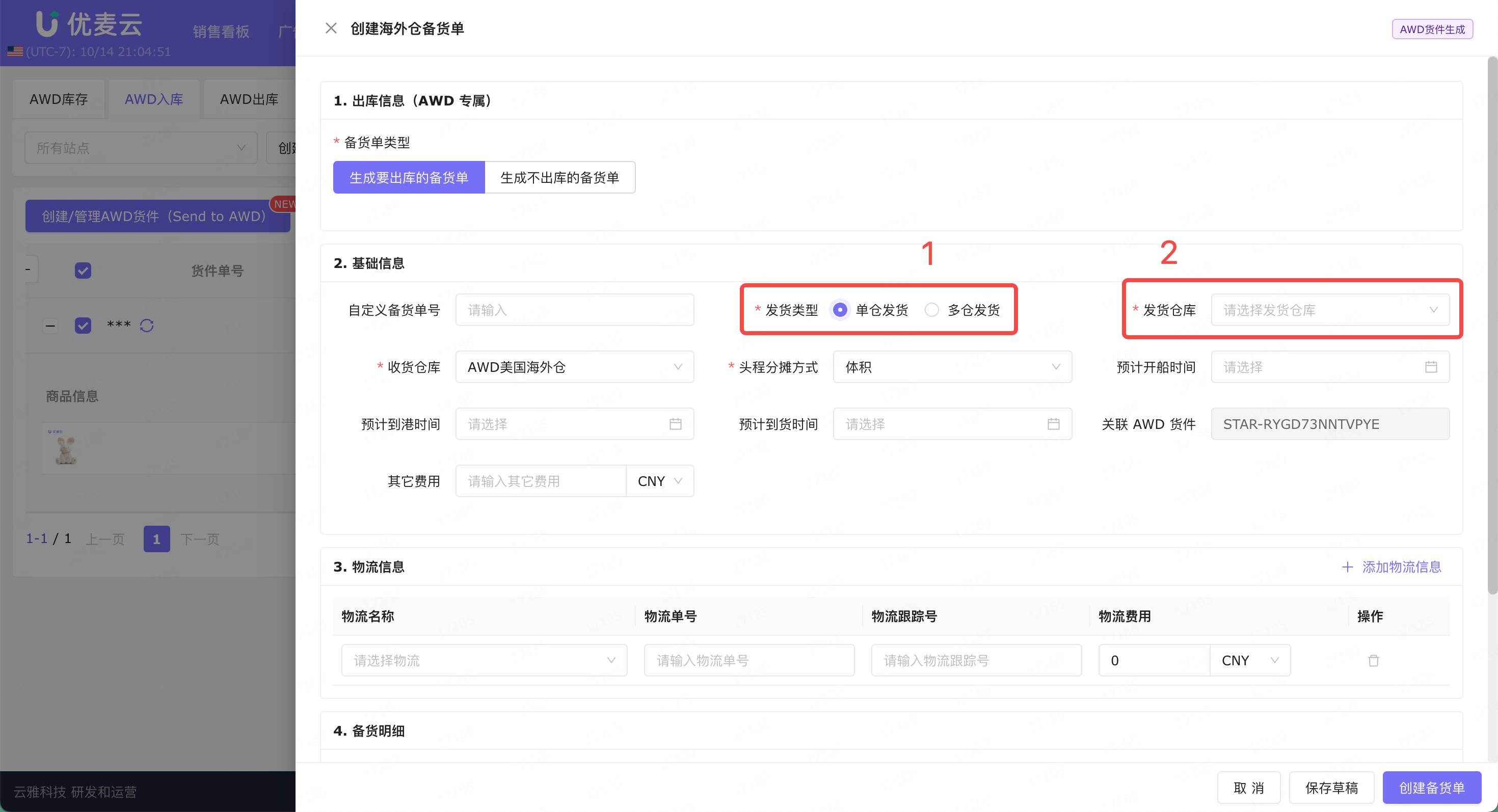Click the 创建备货单 button
This screenshot has height=812, width=1498.
[1432, 788]
